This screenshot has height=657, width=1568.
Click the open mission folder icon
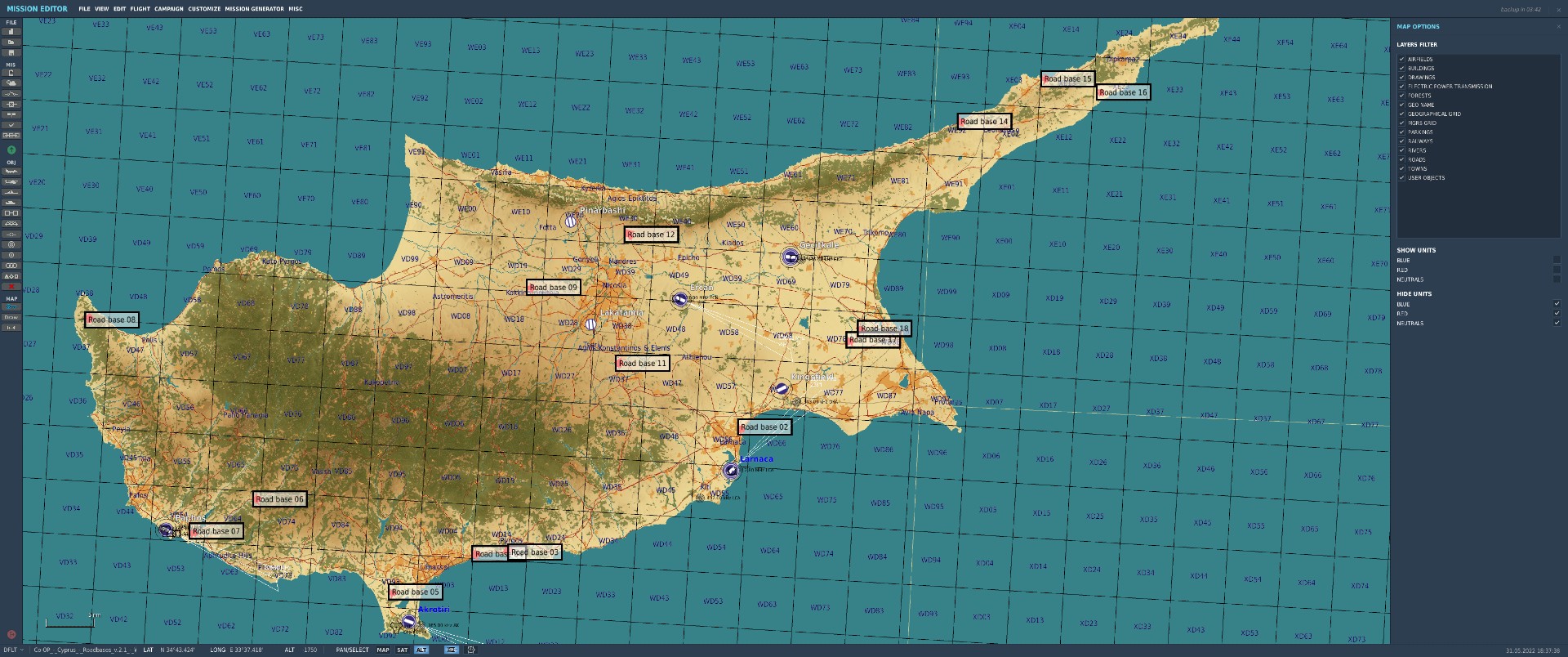(11, 42)
